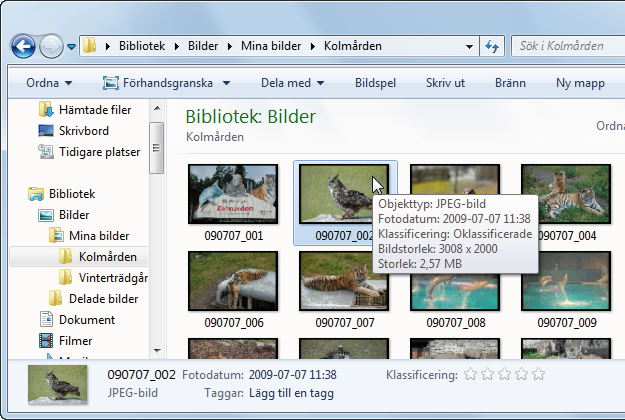Click the Vinterträdgår folder icon
625x420 pixels.
(x=66, y=277)
